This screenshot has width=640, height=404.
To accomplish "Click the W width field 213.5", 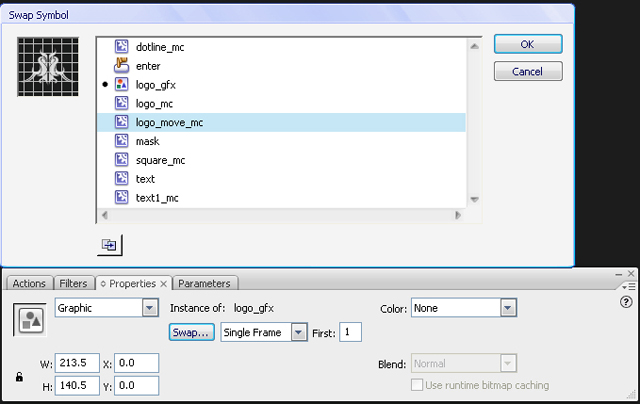I will coord(77,363).
